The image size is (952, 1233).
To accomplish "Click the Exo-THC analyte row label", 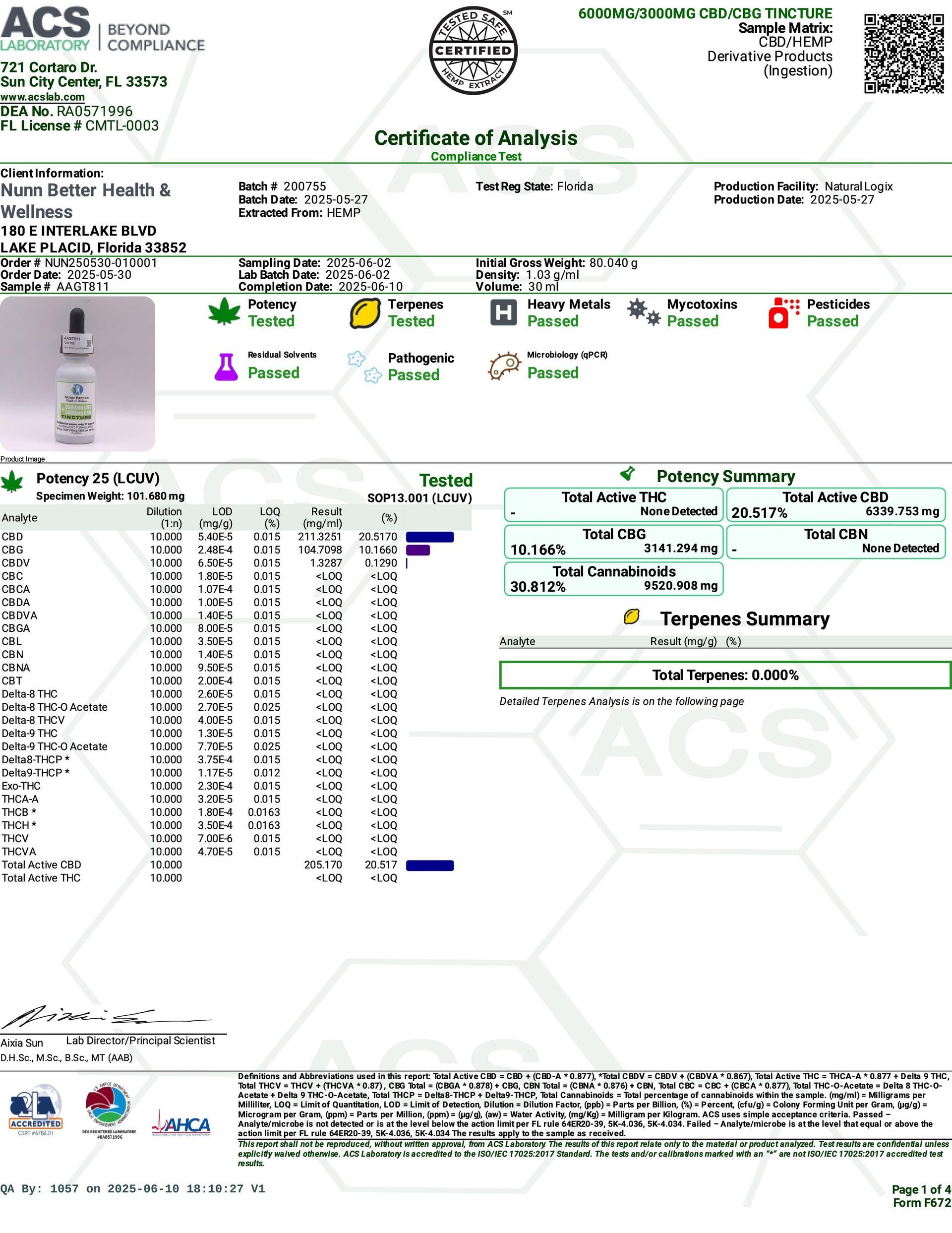I will (x=21, y=786).
